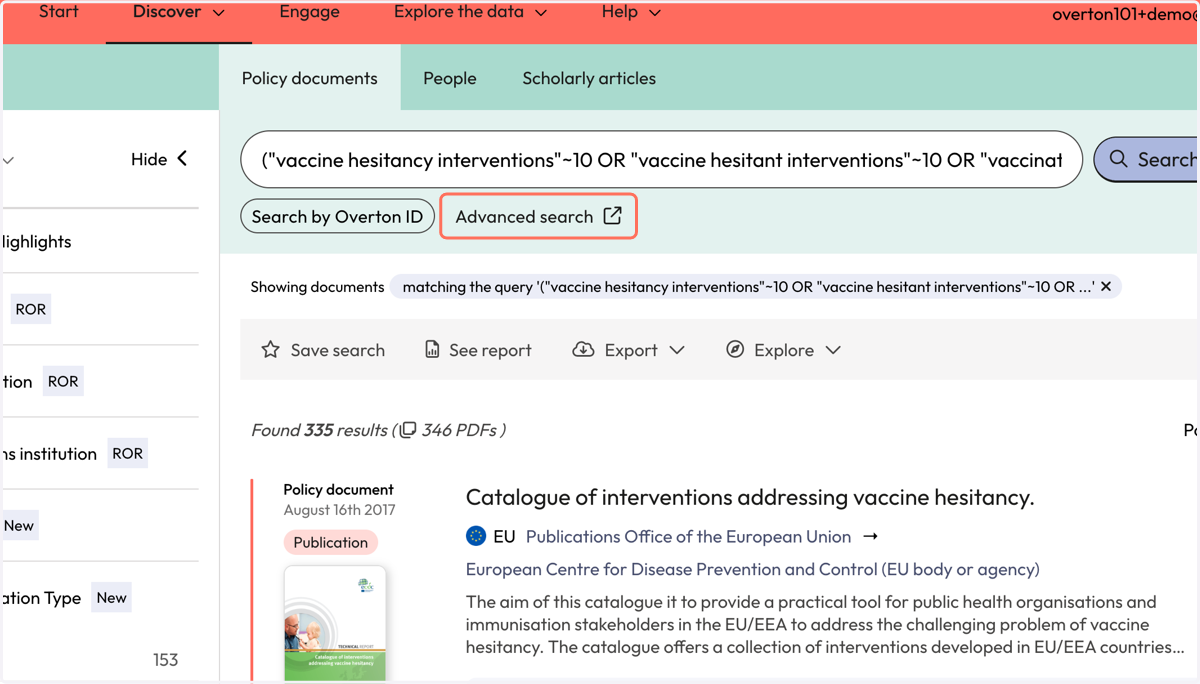Click into the search query field
This screenshot has height=684, width=1200.
[662, 160]
